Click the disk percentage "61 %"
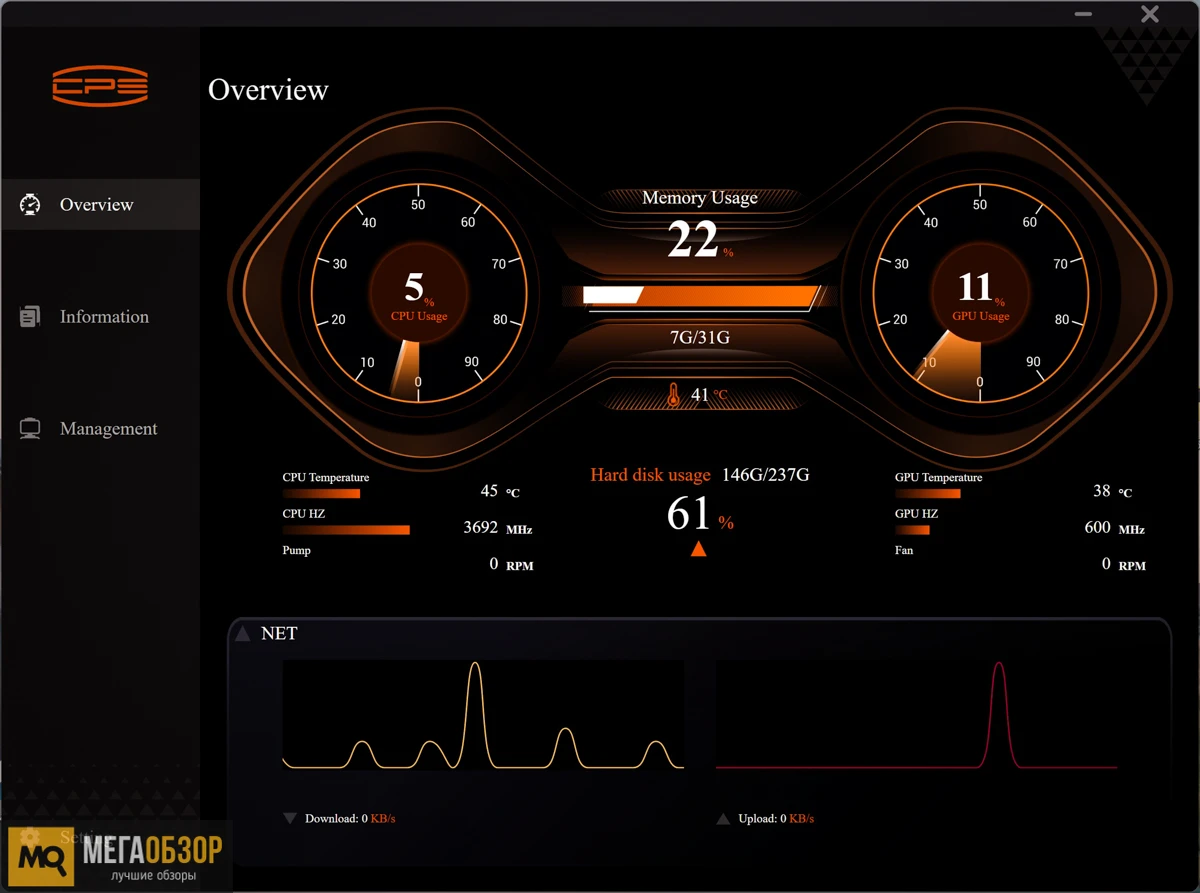 pyautogui.click(x=700, y=514)
